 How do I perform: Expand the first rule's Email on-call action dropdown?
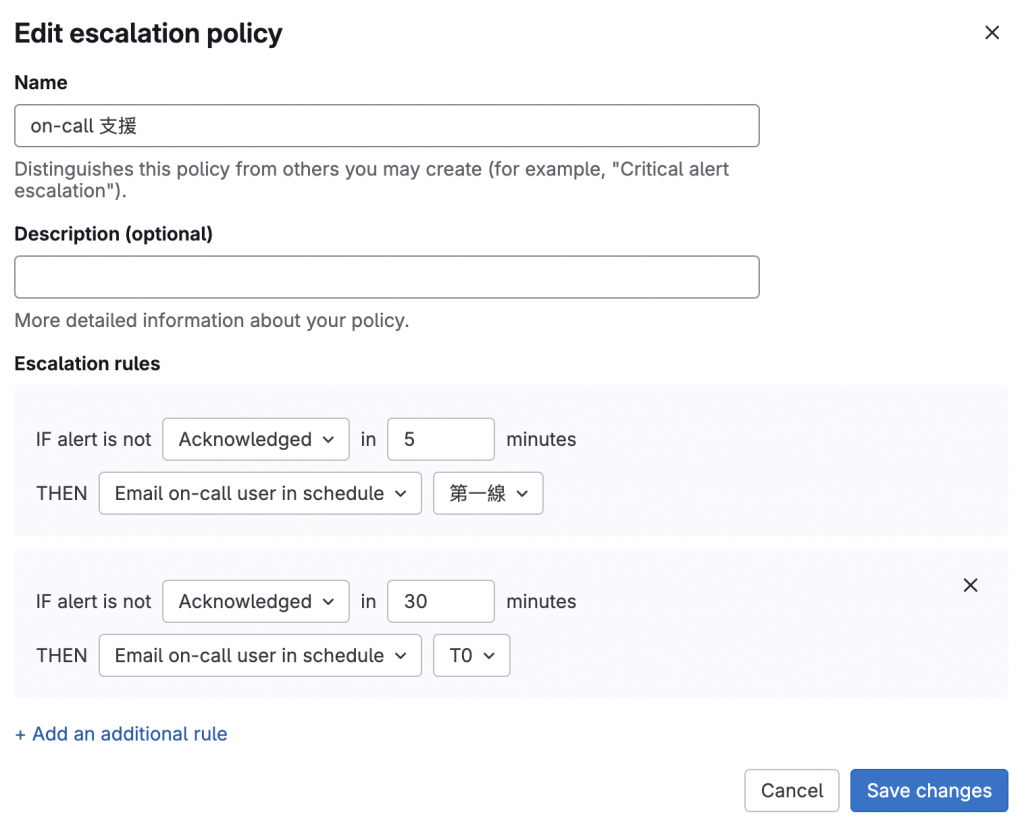(260, 493)
